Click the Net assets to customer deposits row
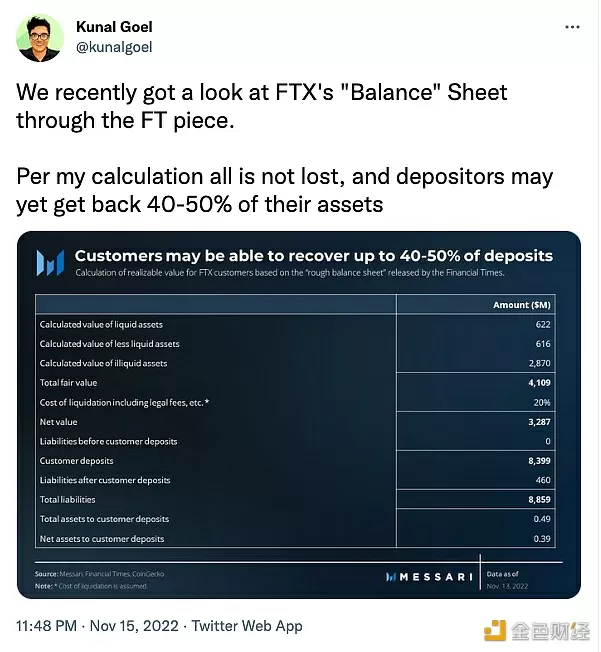The height and width of the screenshot is (652, 601). pos(295,538)
